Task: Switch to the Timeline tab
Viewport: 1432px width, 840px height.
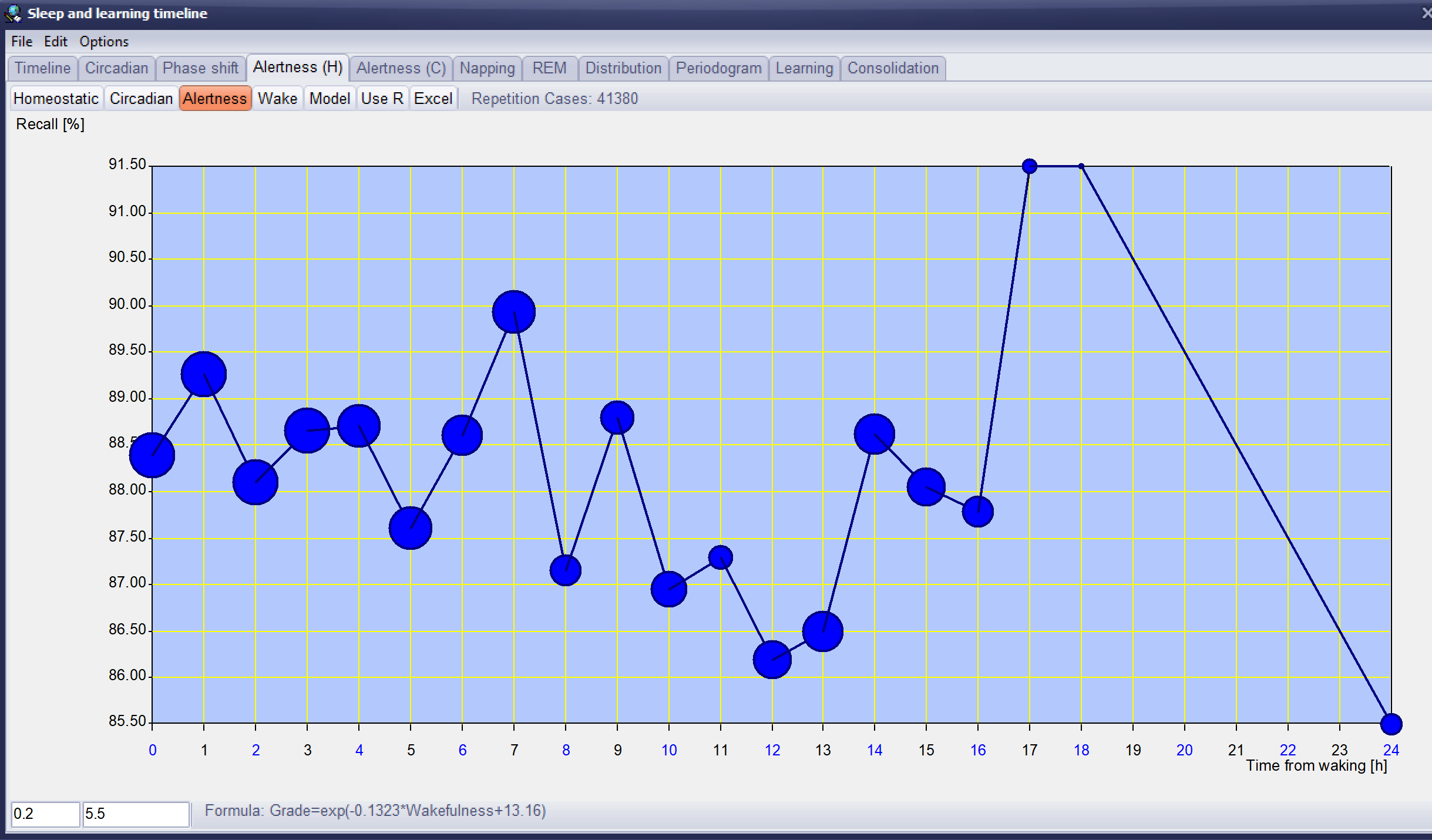Action: [x=42, y=68]
